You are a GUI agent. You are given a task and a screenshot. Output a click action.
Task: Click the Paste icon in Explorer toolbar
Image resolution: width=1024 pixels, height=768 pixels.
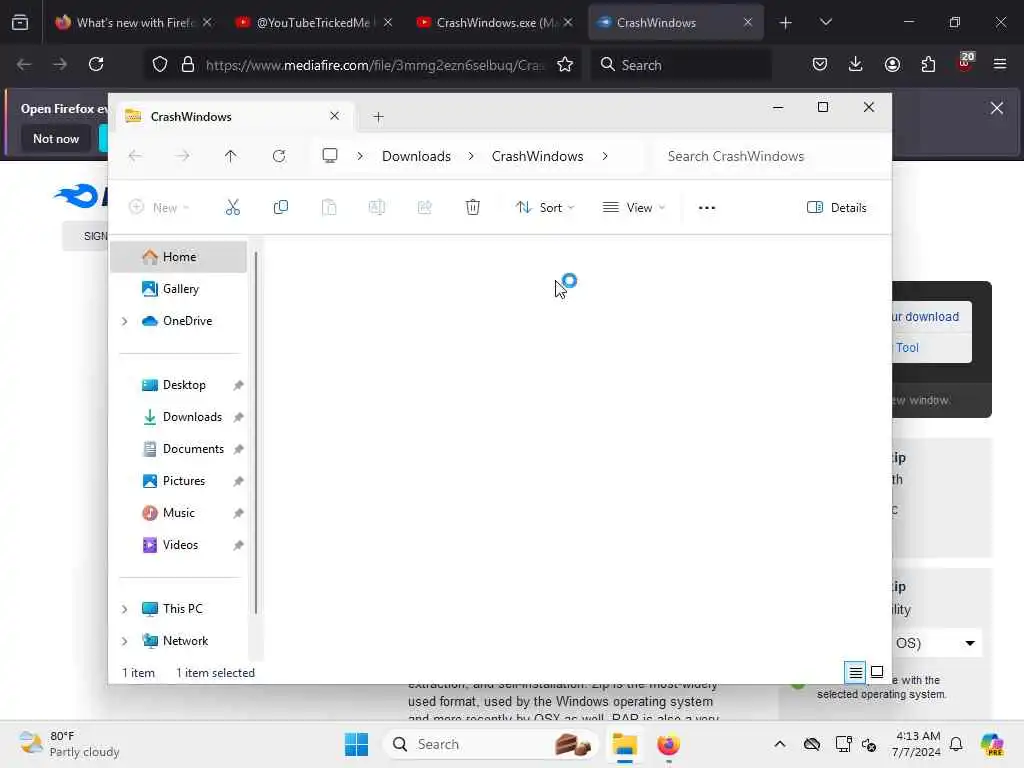click(x=329, y=208)
